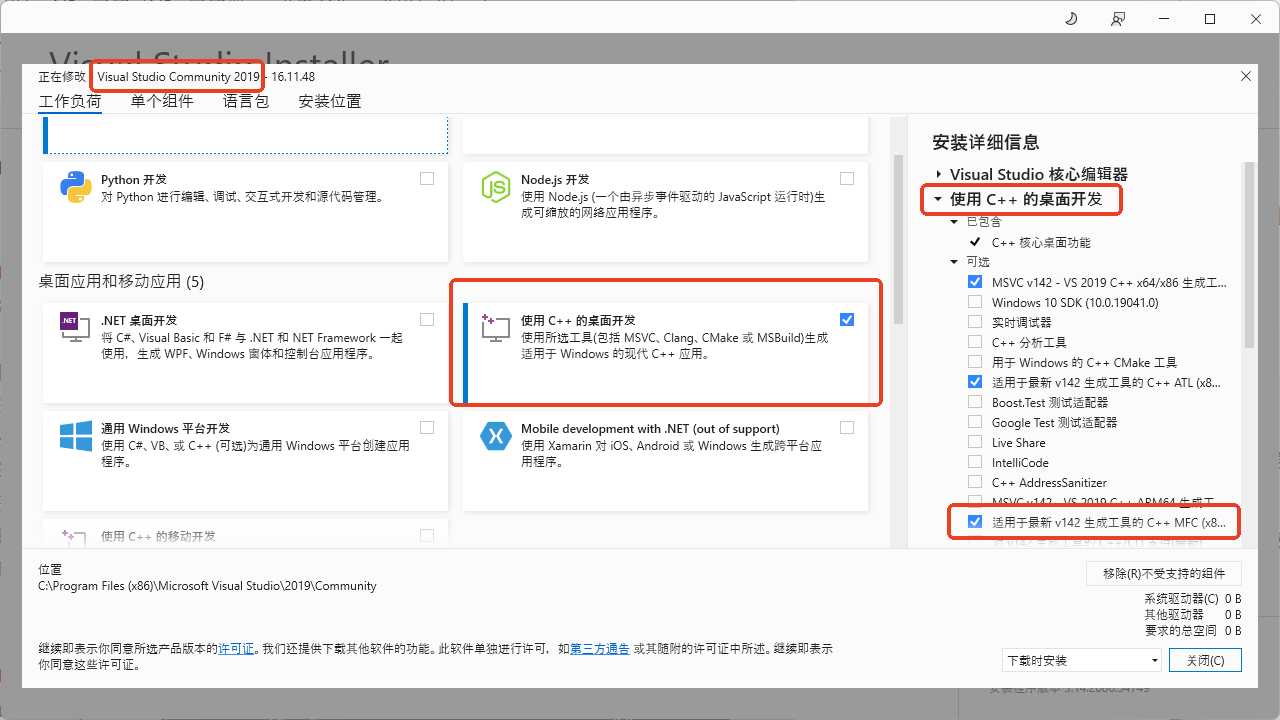Click the night mode moon icon in title bar
This screenshot has height=720, width=1280.
[x=1070, y=19]
